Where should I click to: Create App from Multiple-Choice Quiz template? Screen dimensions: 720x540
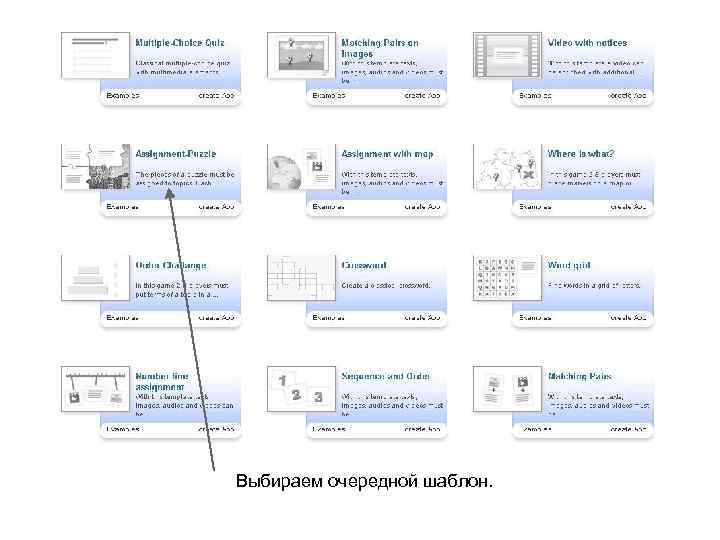[x=216, y=96]
